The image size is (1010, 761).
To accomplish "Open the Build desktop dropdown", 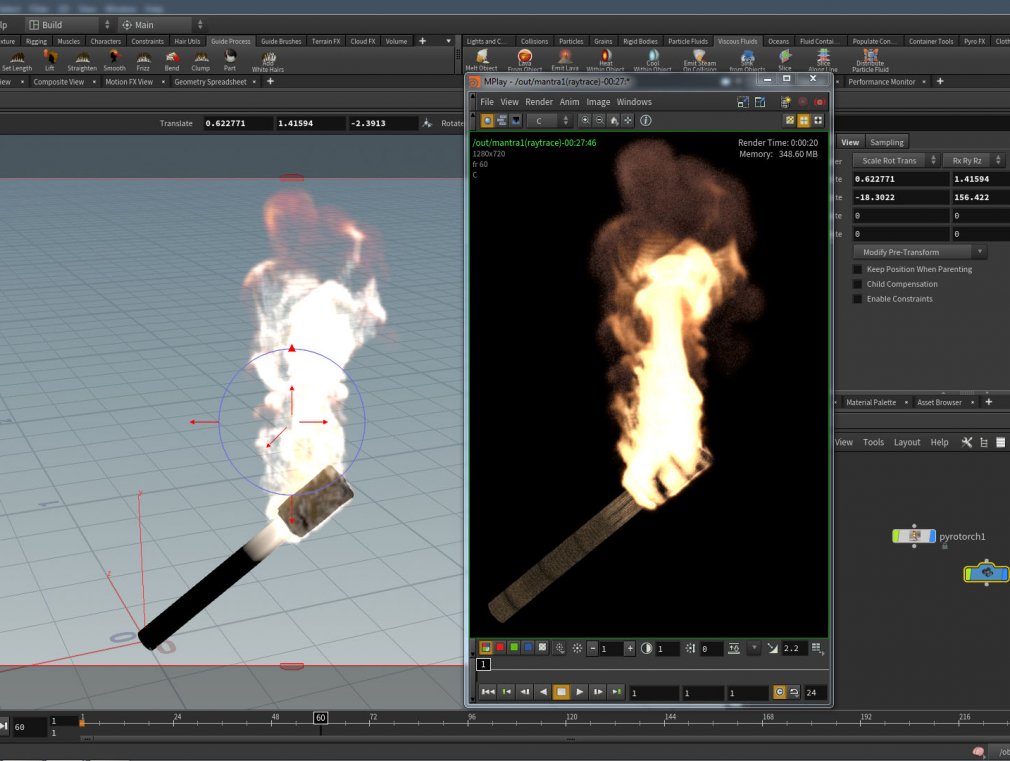I will [69, 25].
